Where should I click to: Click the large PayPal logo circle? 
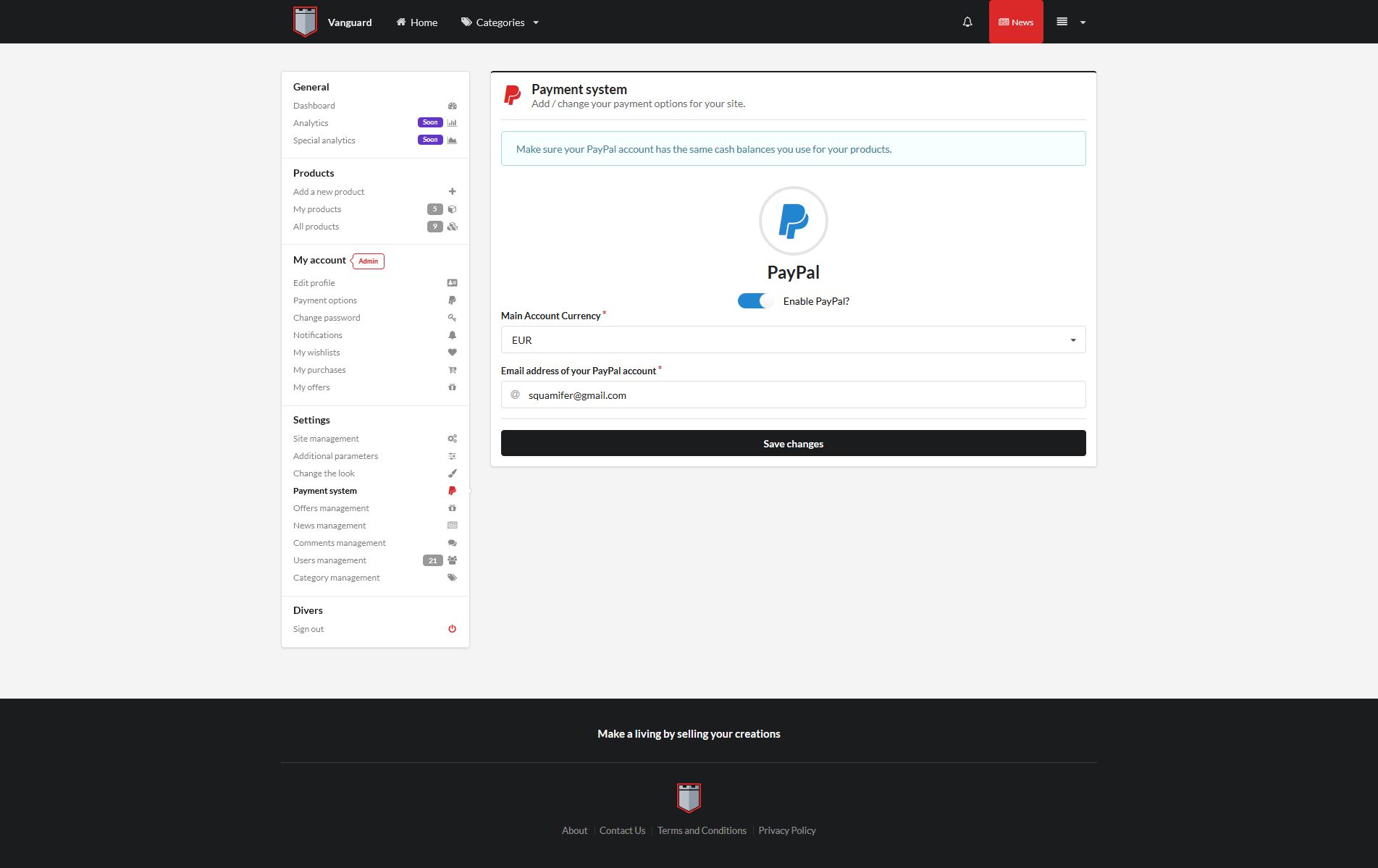[x=793, y=221]
